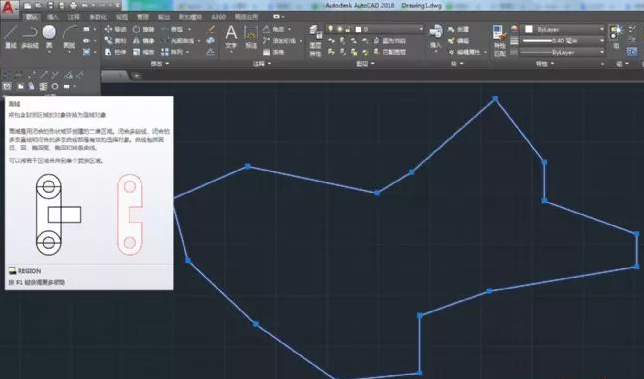Open the AutoCAD application menu (red A)
The image size is (644, 379).
click(x=9, y=8)
